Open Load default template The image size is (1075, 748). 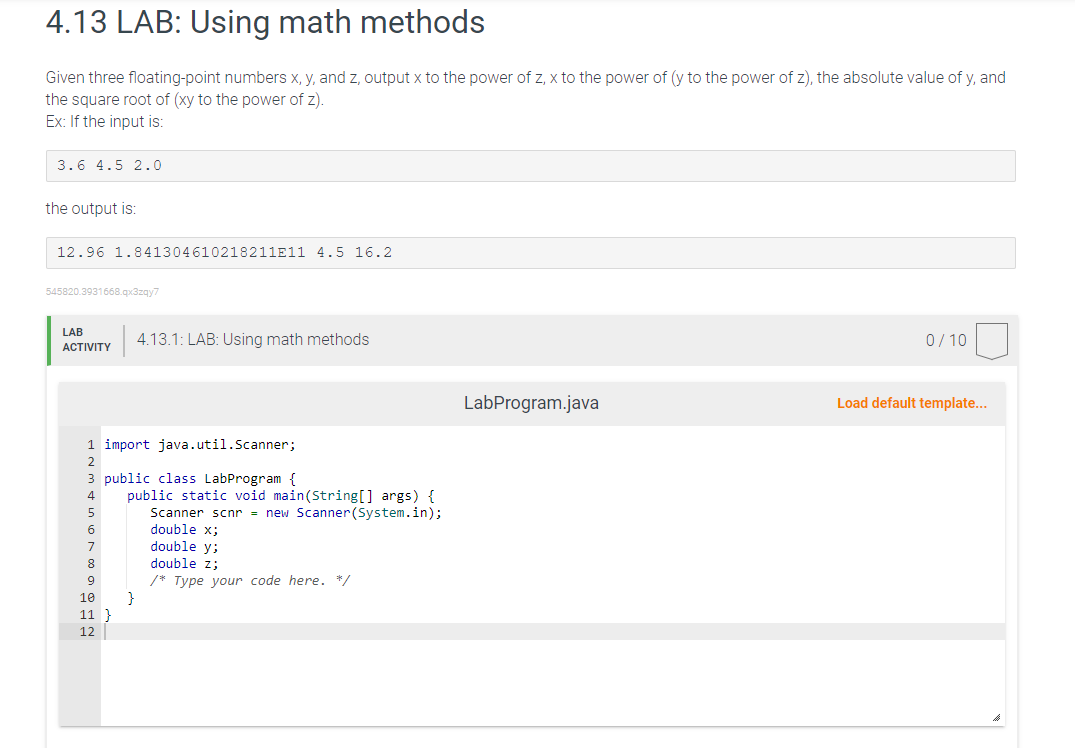point(911,403)
